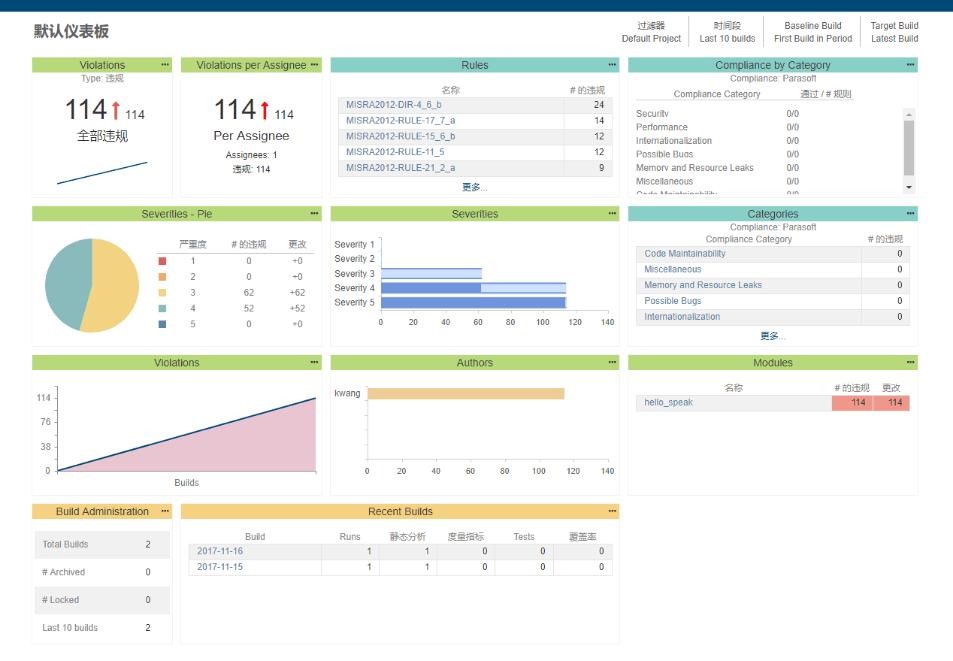Viewport: 953px width, 661px height.
Task: Open Compliance by Category widget menu
Action: (x=910, y=64)
